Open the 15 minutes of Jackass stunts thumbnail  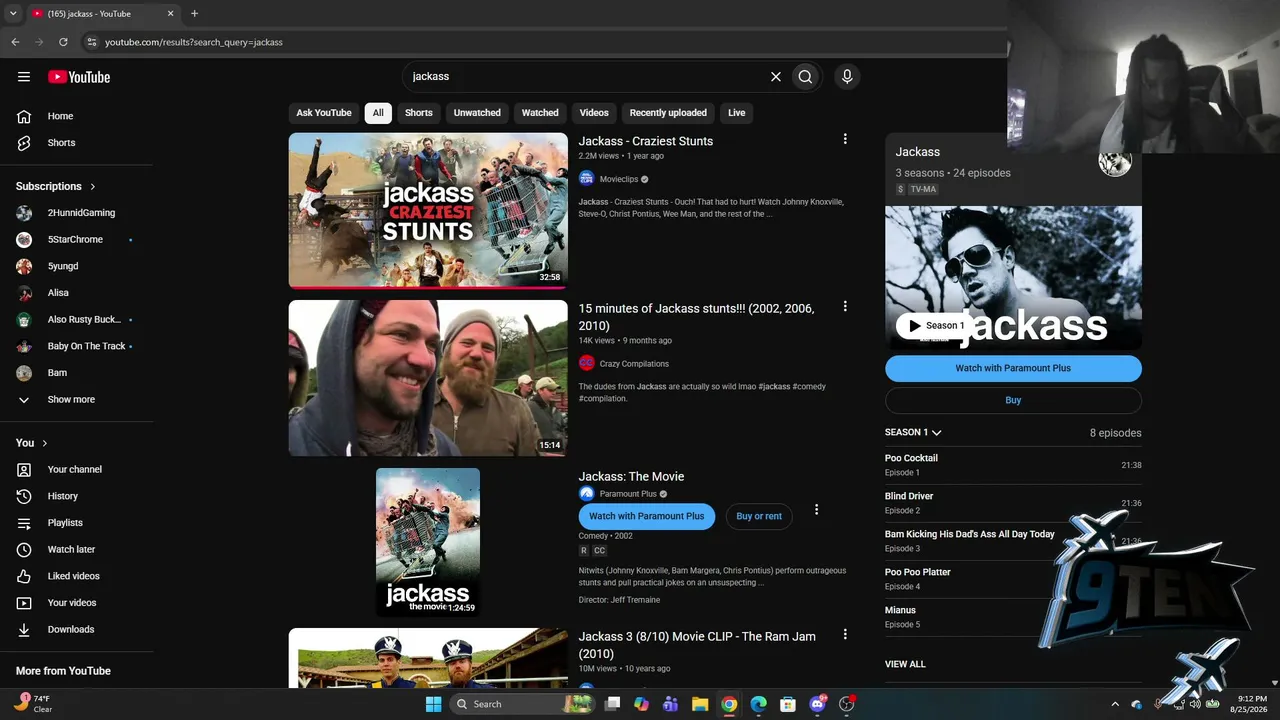428,378
